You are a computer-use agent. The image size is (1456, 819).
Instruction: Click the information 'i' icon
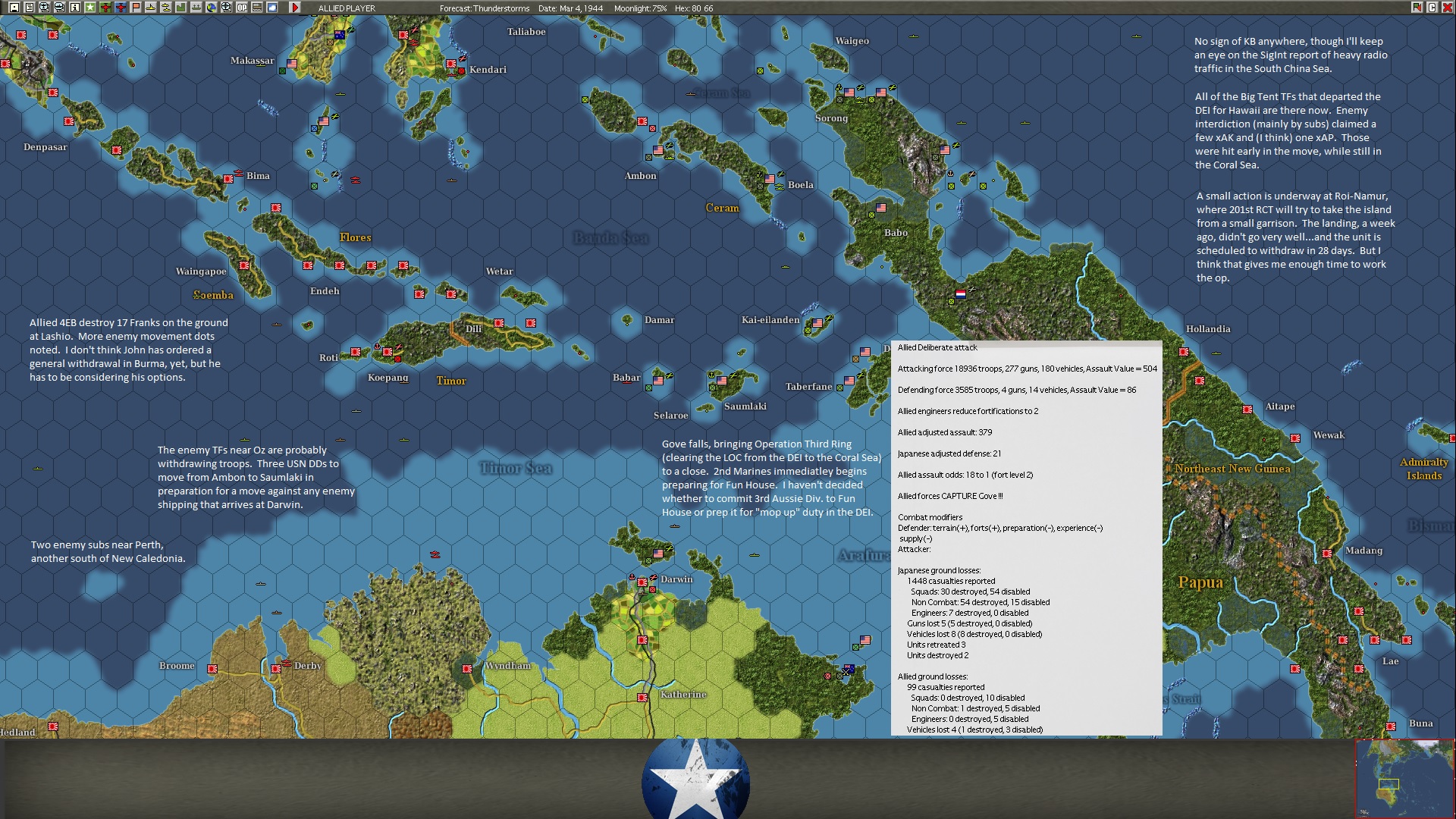pyautogui.click(x=75, y=8)
